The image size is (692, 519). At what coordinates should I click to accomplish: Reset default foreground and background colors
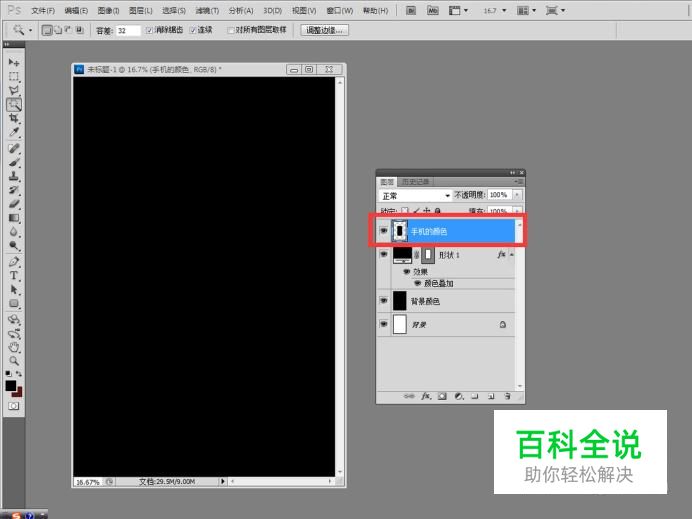[8, 374]
